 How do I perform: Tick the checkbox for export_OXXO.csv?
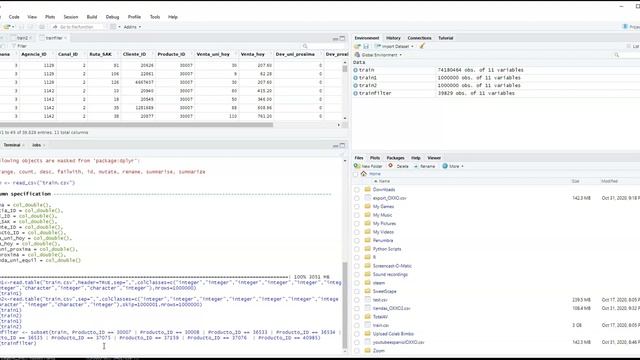pos(357,198)
